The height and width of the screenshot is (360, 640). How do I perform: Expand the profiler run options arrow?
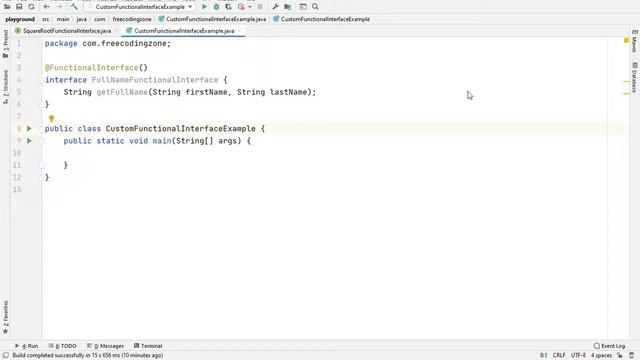249,7
